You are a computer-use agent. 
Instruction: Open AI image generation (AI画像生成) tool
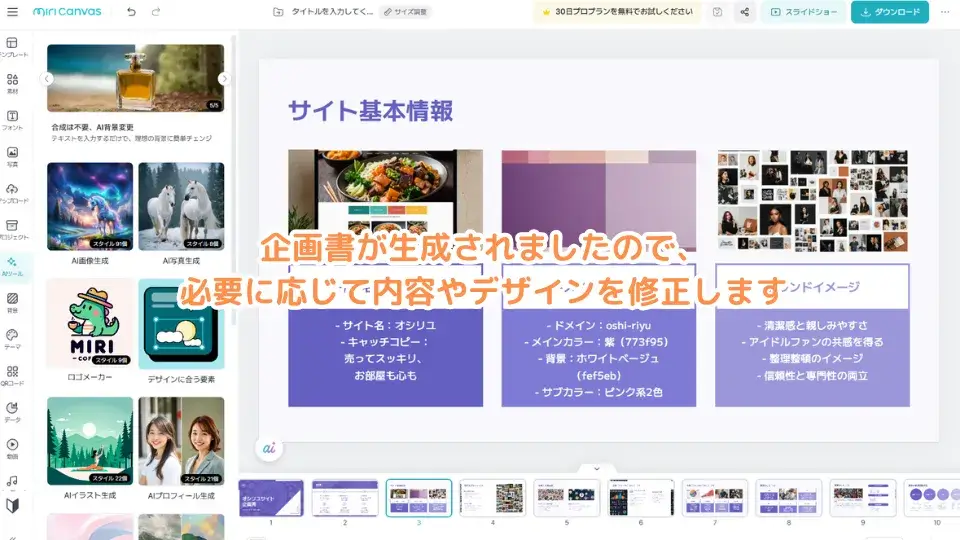point(90,206)
